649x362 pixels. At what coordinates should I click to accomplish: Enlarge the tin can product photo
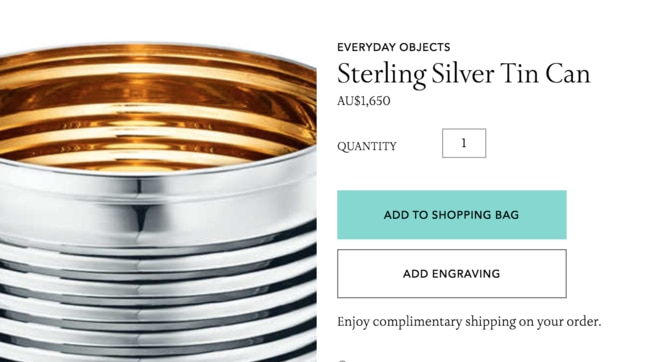[158, 201]
